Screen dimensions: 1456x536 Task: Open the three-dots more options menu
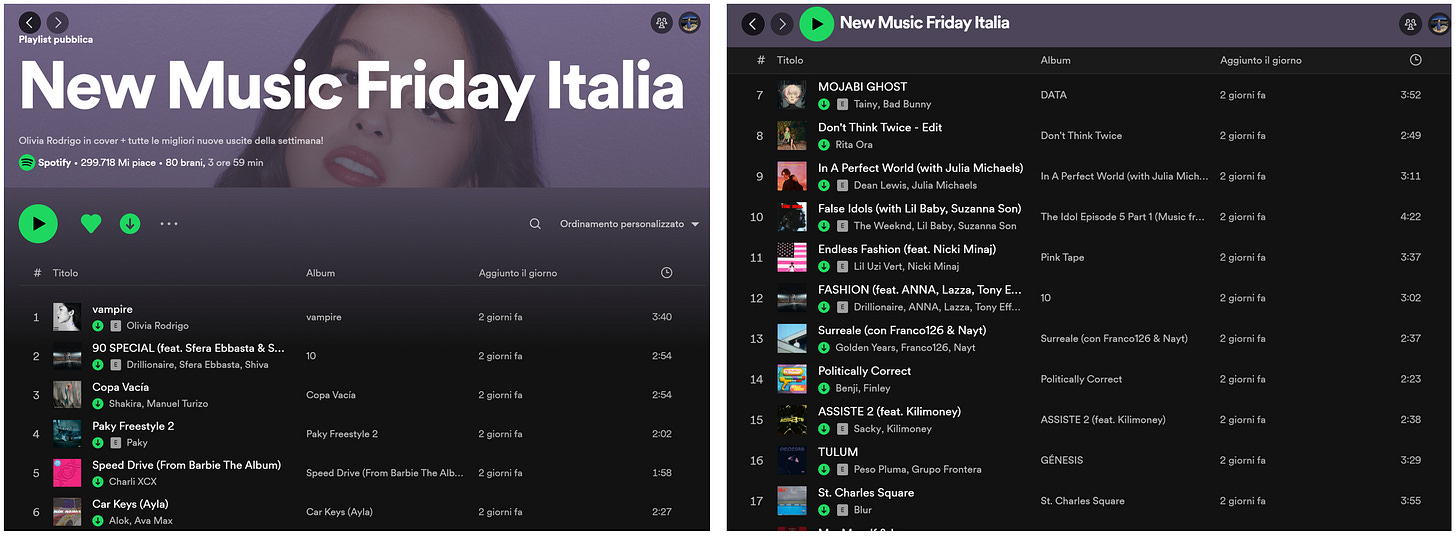coord(169,224)
